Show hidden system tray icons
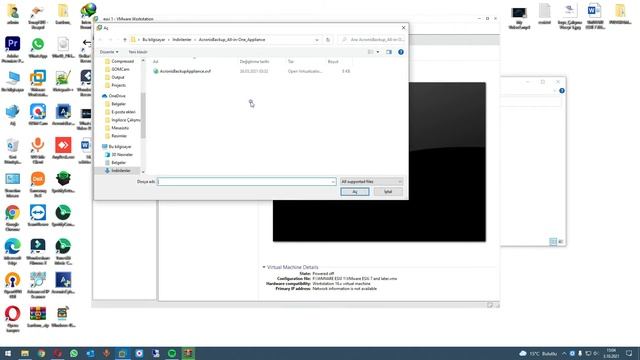640x360 pixels. coord(564,353)
